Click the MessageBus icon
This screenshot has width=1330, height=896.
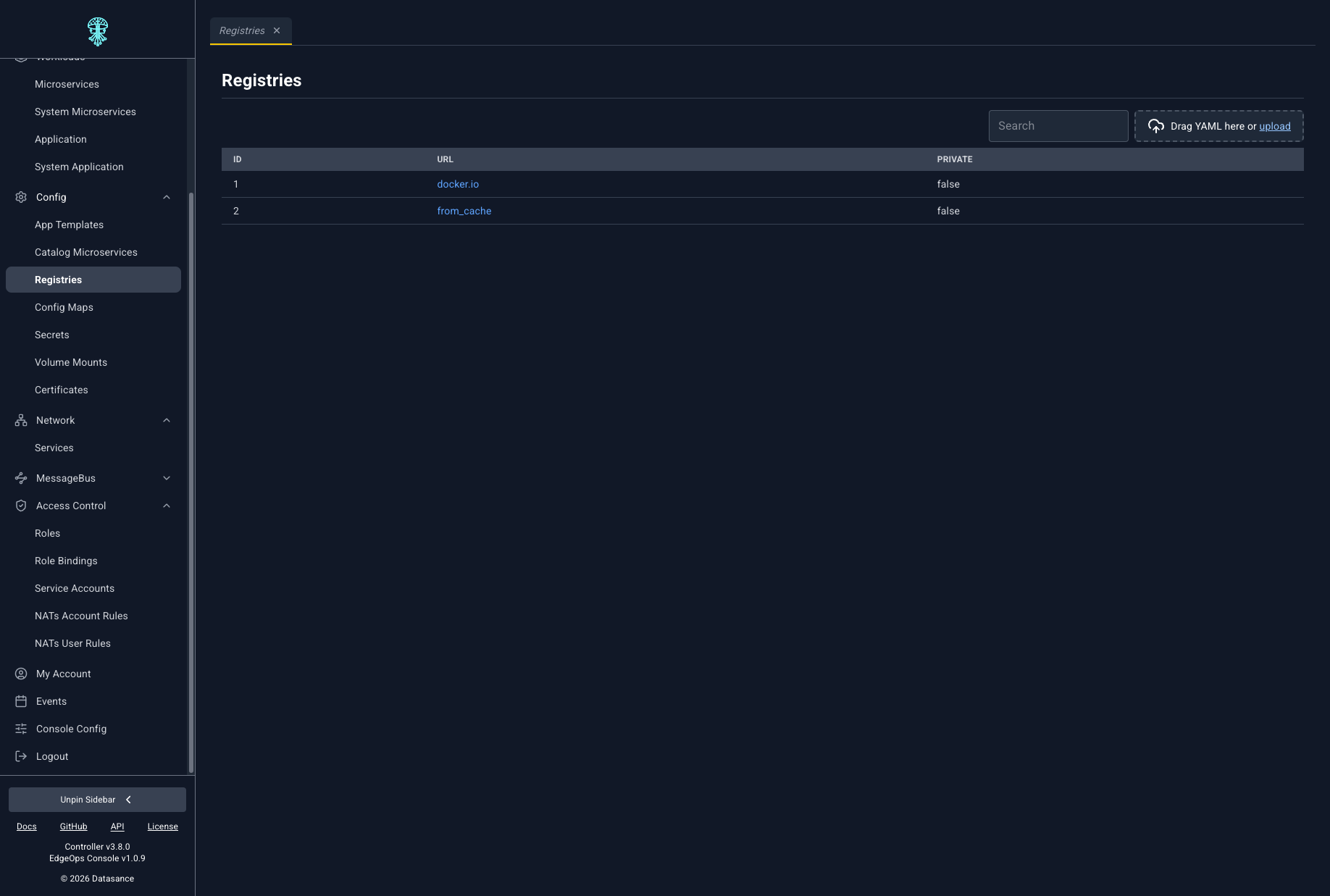[x=21, y=478]
